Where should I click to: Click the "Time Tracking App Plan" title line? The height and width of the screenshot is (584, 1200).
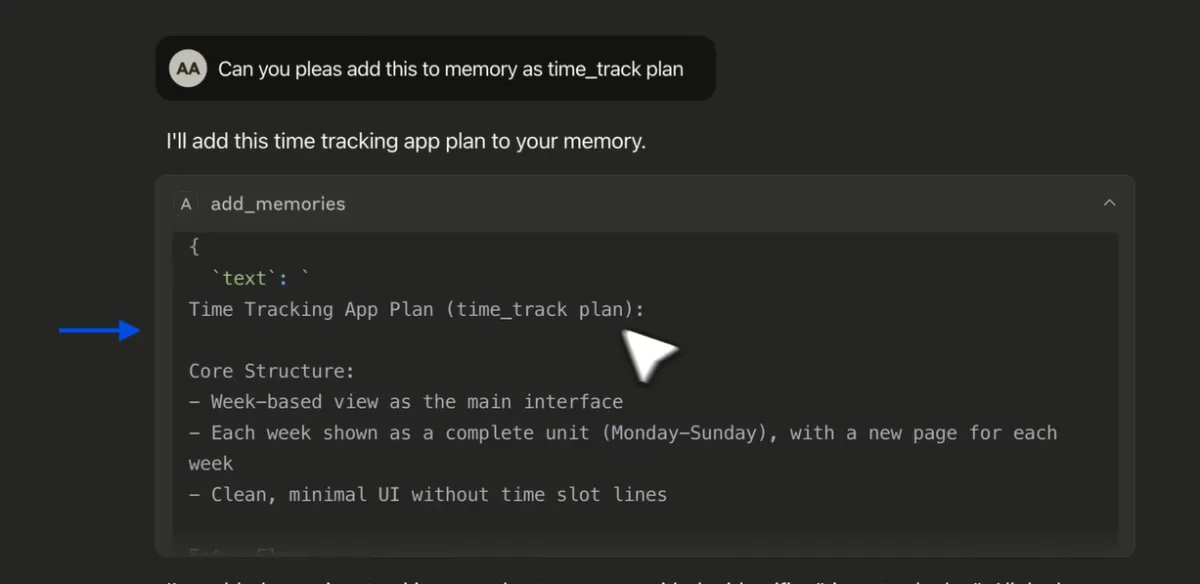(x=417, y=309)
